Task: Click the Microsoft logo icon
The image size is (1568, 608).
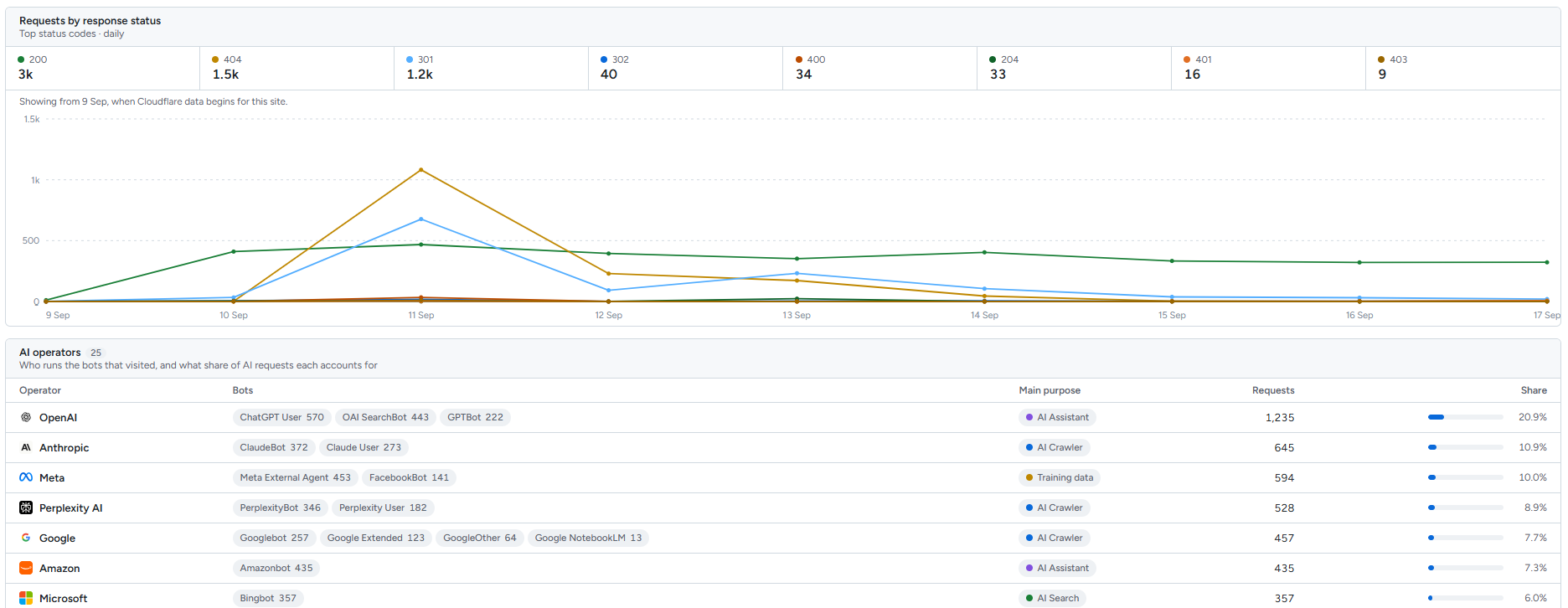Action: pos(26,598)
